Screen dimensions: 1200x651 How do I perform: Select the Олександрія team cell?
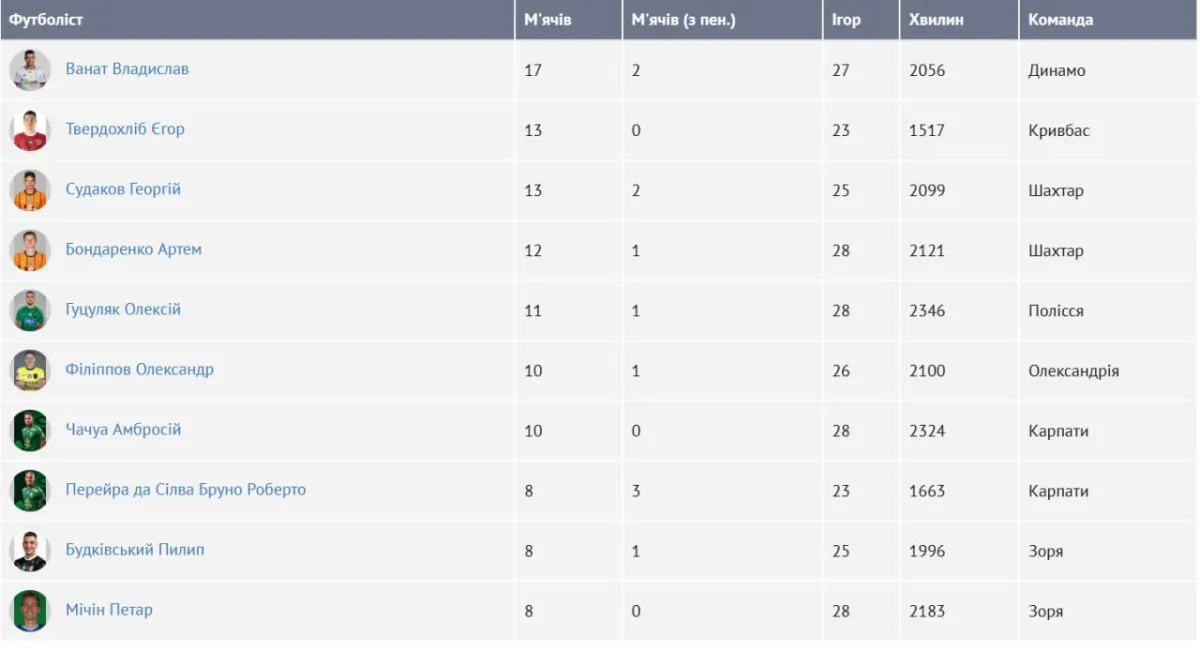(x=1074, y=371)
